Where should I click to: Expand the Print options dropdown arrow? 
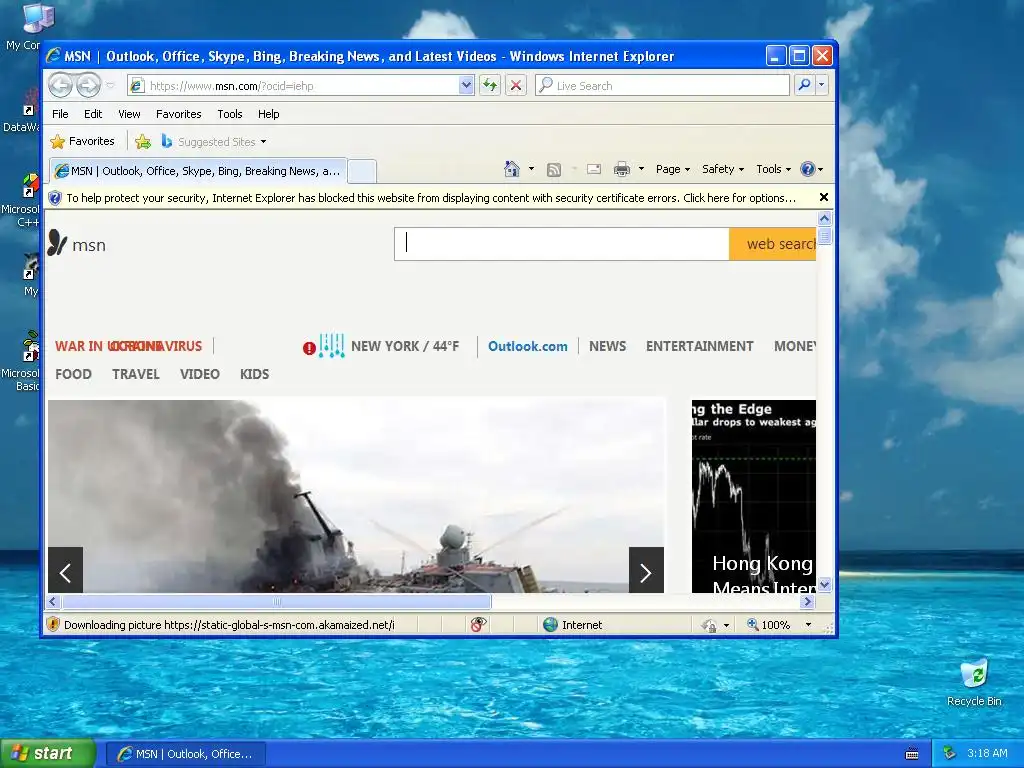click(x=641, y=169)
